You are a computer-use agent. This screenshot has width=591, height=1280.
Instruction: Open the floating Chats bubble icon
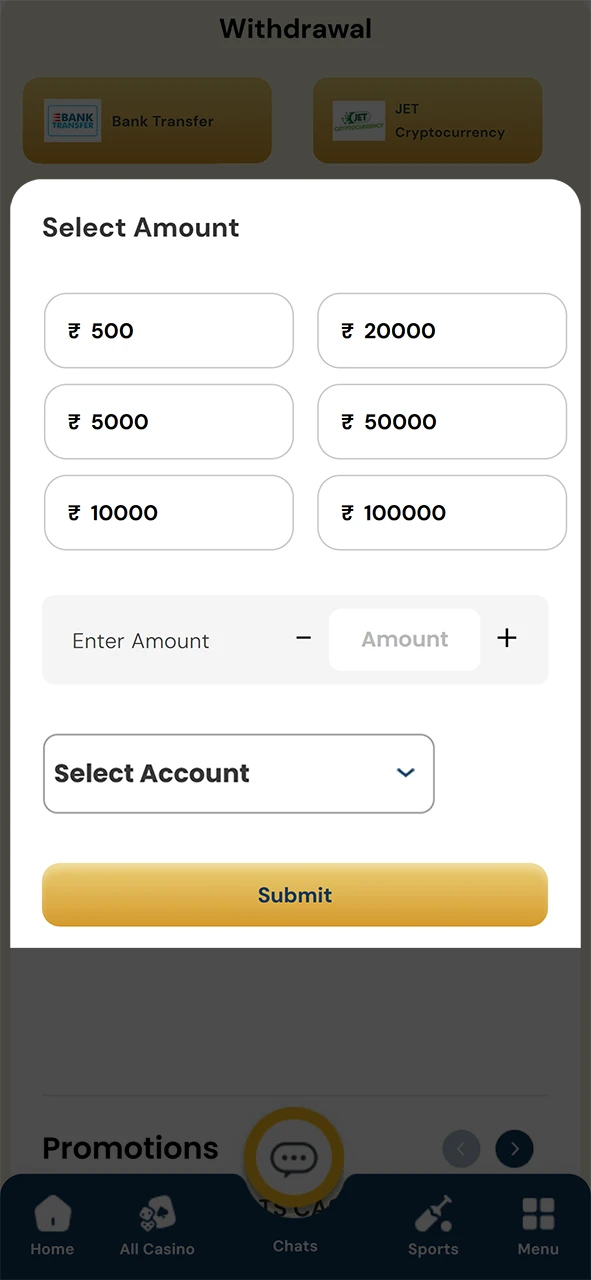[294, 1157]
